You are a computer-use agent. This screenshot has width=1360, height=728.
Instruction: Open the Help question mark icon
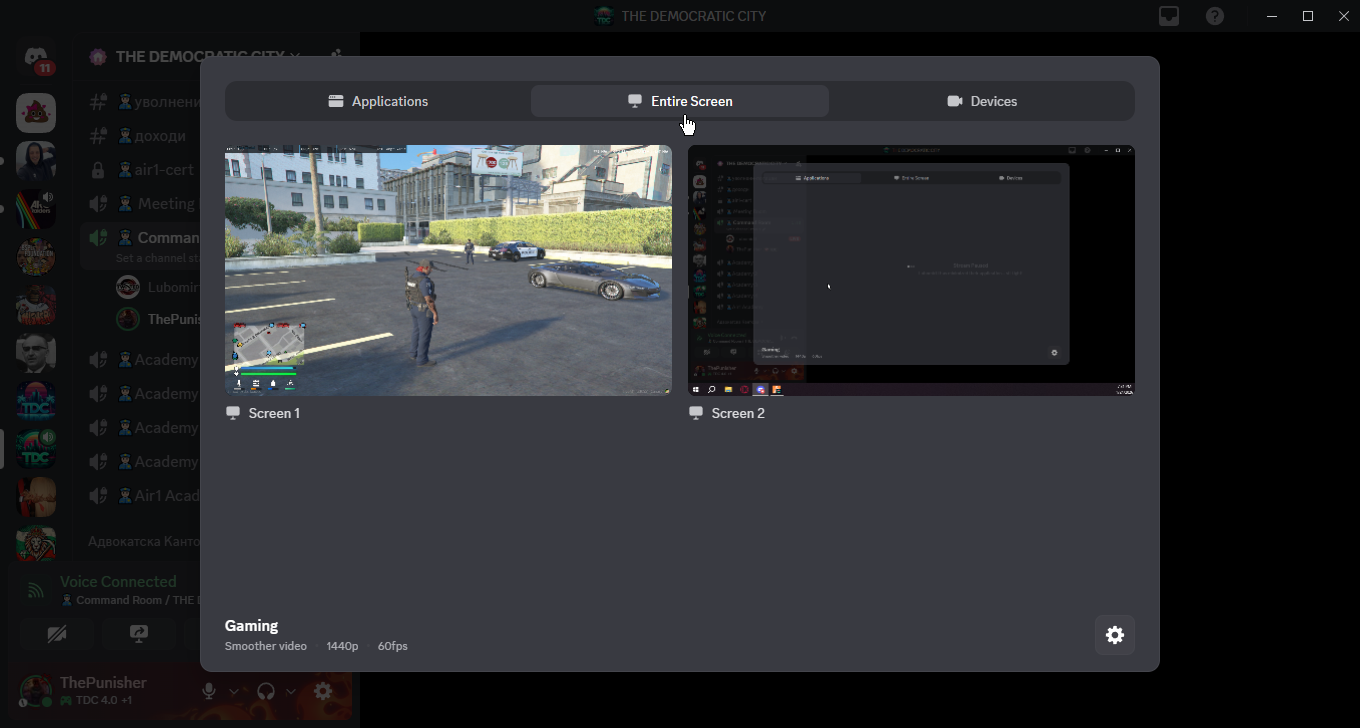click(1215, 16)
